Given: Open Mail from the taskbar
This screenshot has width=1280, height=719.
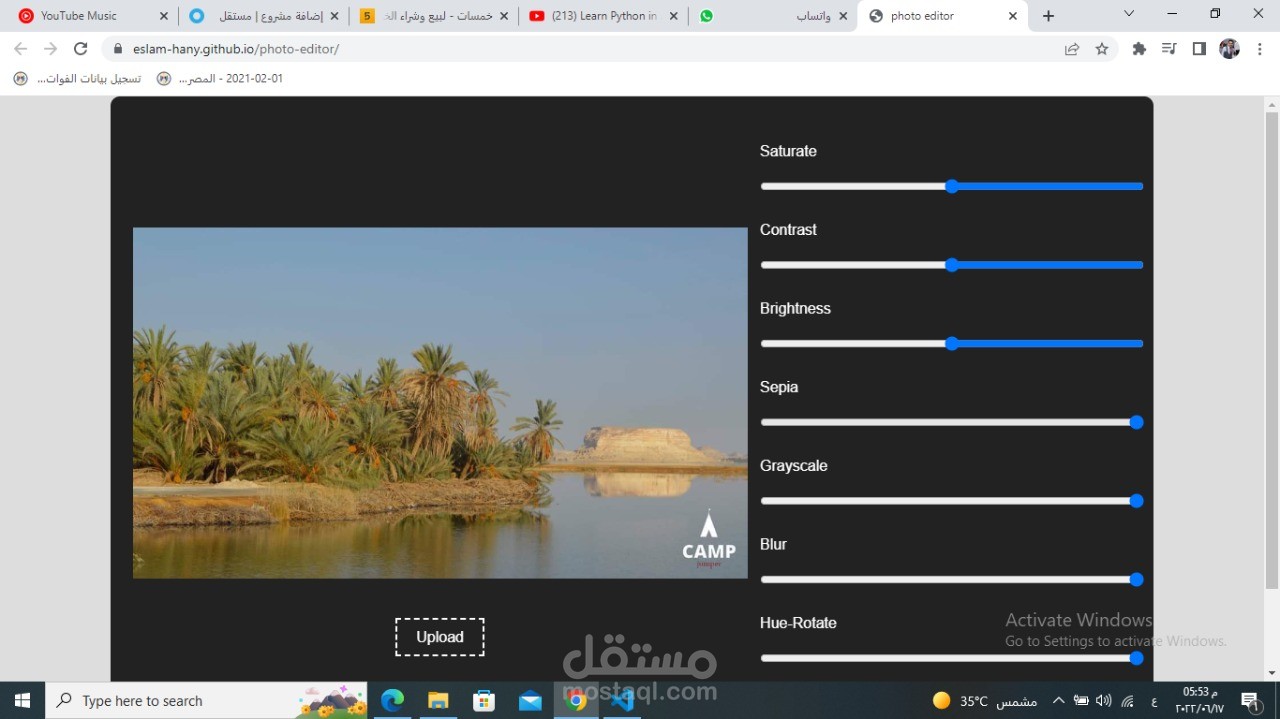Looking at the screenshot, I should [x=530, y=700].
